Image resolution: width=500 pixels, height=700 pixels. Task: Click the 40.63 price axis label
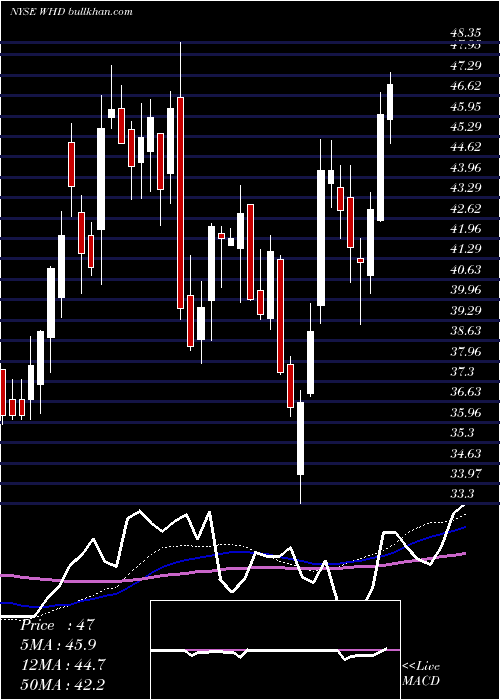point(465,270)
